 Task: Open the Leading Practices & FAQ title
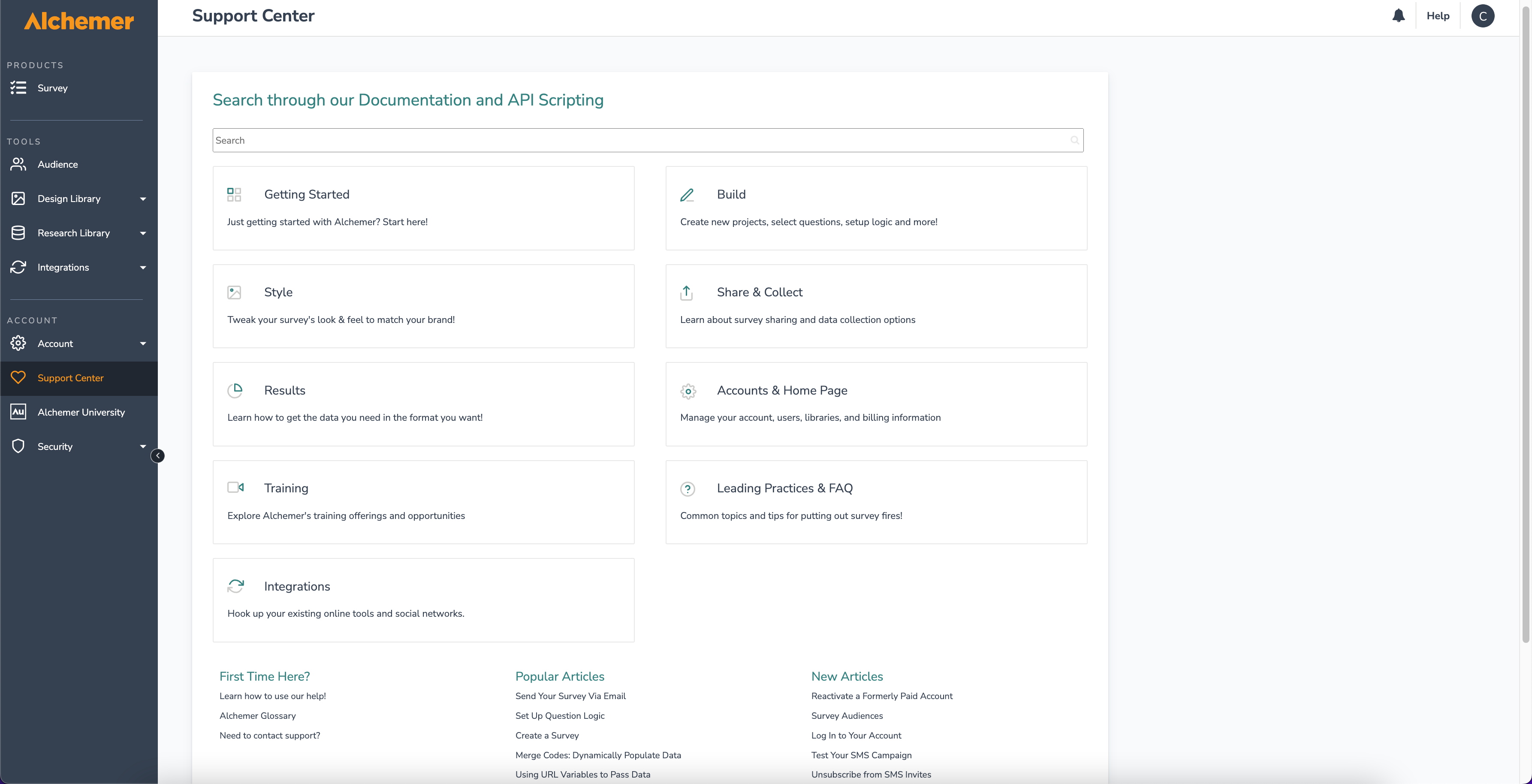pyautogui.click(x=784, y=488)
